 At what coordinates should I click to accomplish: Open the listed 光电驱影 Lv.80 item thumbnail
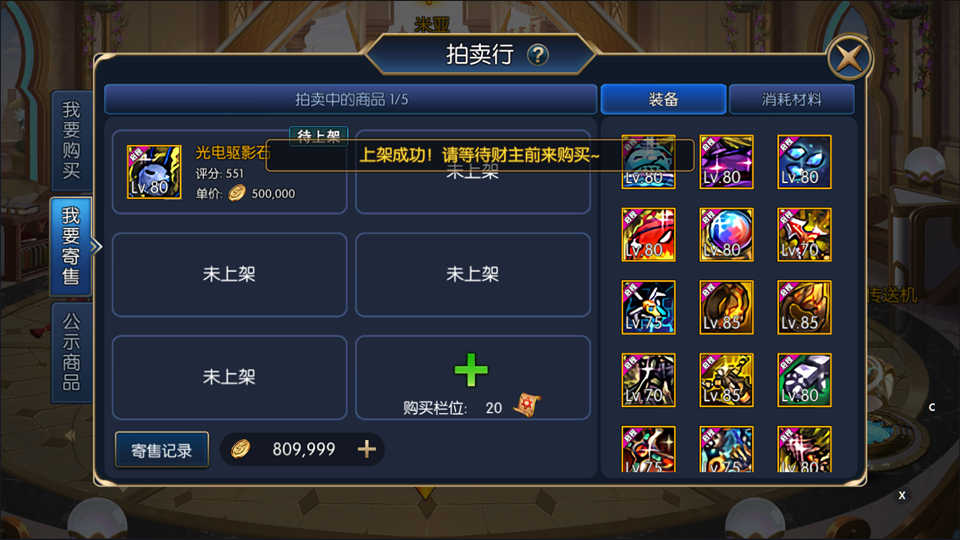[x=154, y=172]
